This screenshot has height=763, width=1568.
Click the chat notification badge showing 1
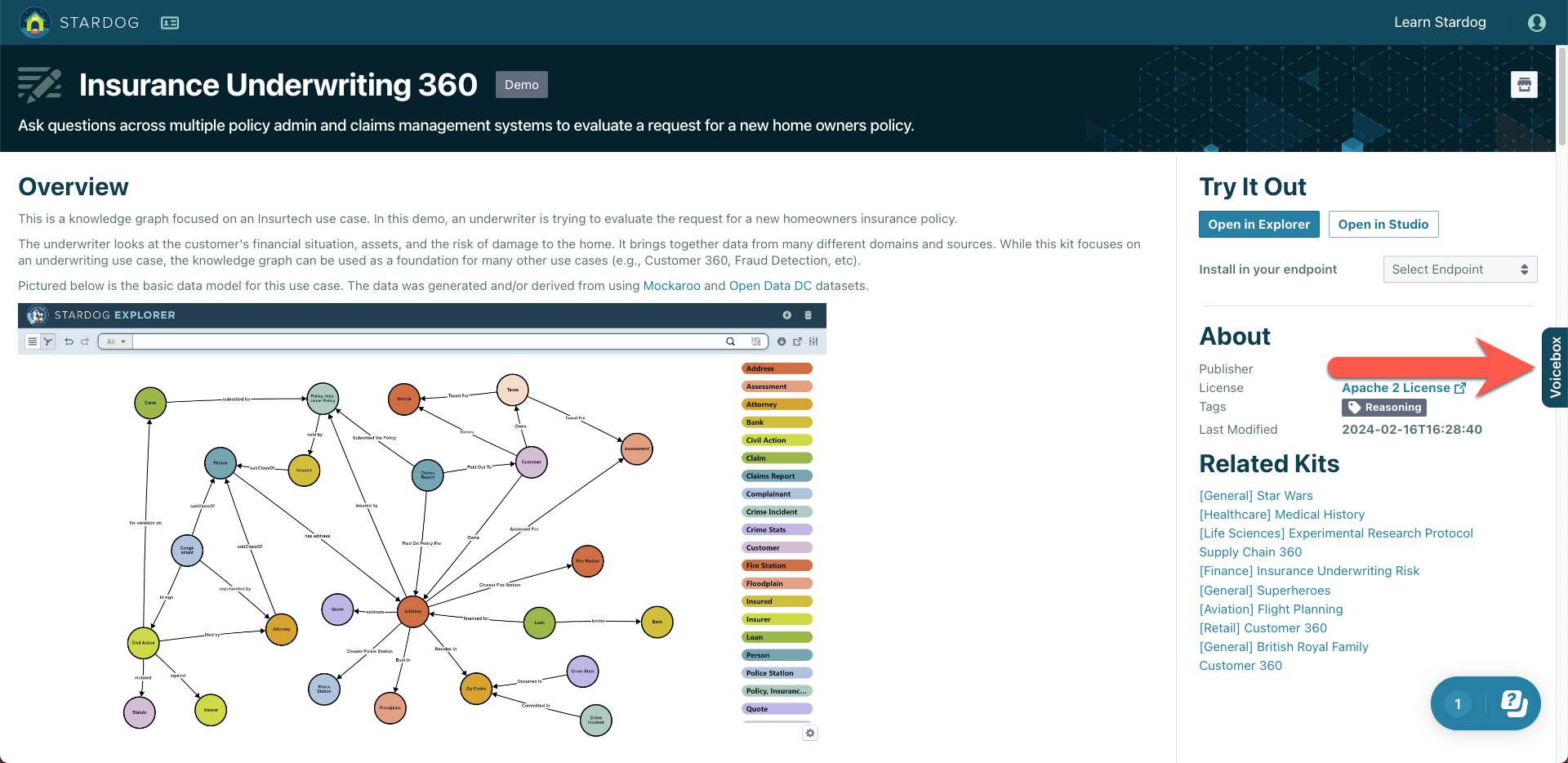(x=1458, y=703)
